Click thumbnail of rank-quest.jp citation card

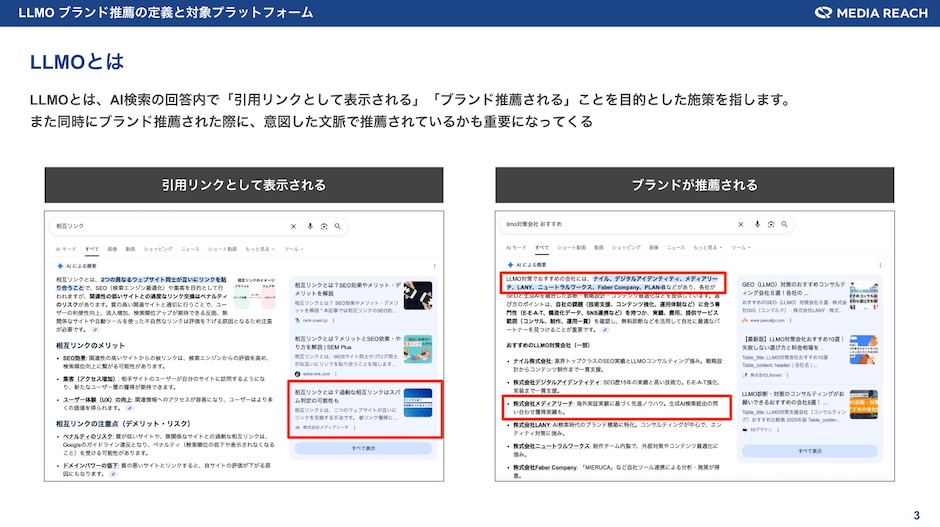coord(418,296)
